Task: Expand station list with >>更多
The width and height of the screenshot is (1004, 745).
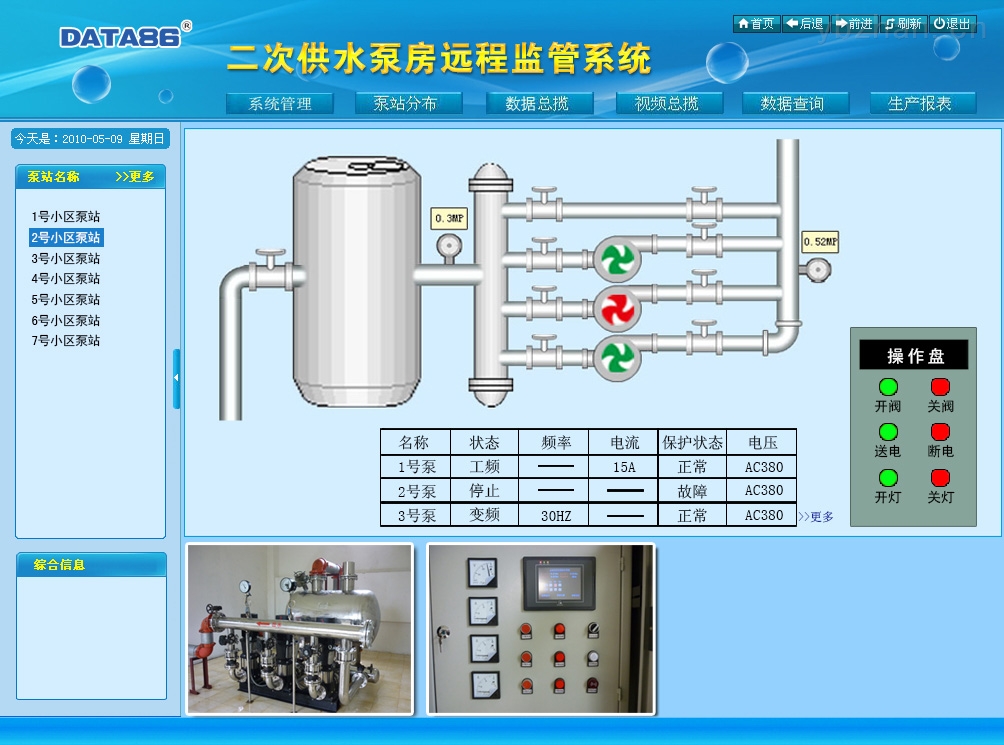Action: pyautogui.click(x=134, y=177)
